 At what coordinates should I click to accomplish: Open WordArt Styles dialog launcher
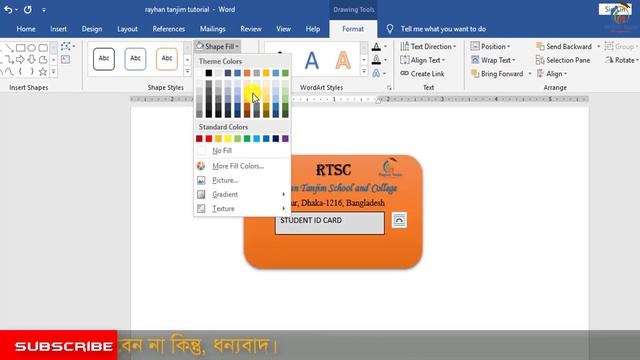click(x=389, y=88)
